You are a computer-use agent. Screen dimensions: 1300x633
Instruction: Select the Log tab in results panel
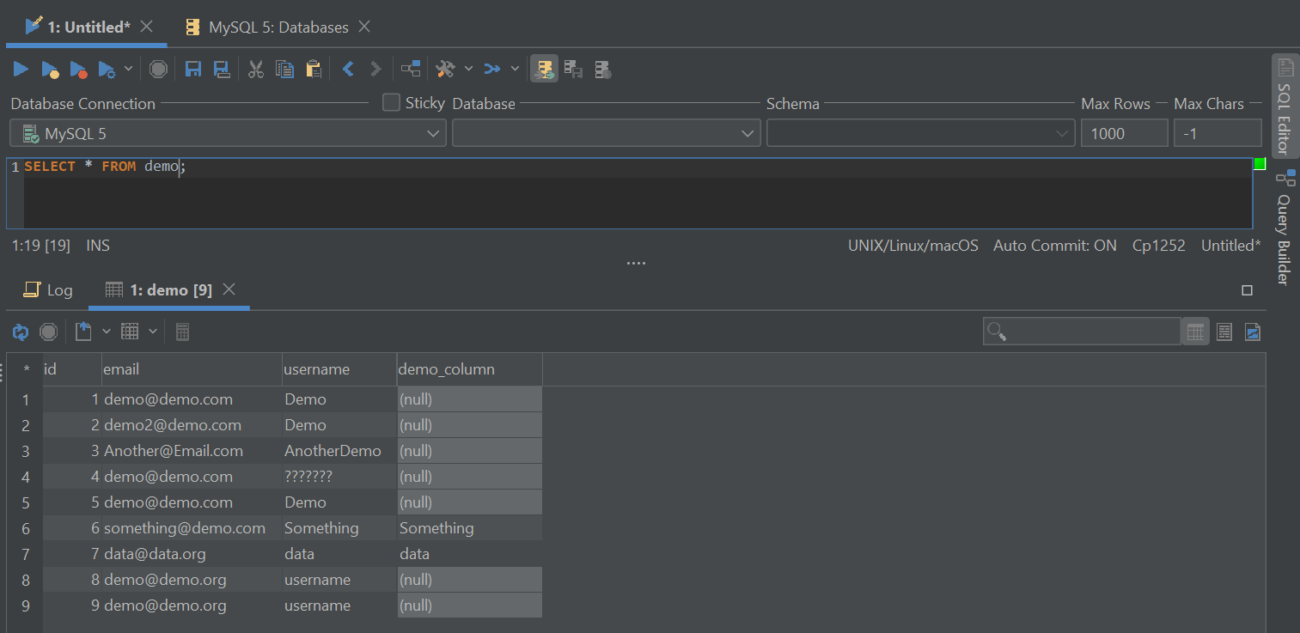click(x=48, y=289)
